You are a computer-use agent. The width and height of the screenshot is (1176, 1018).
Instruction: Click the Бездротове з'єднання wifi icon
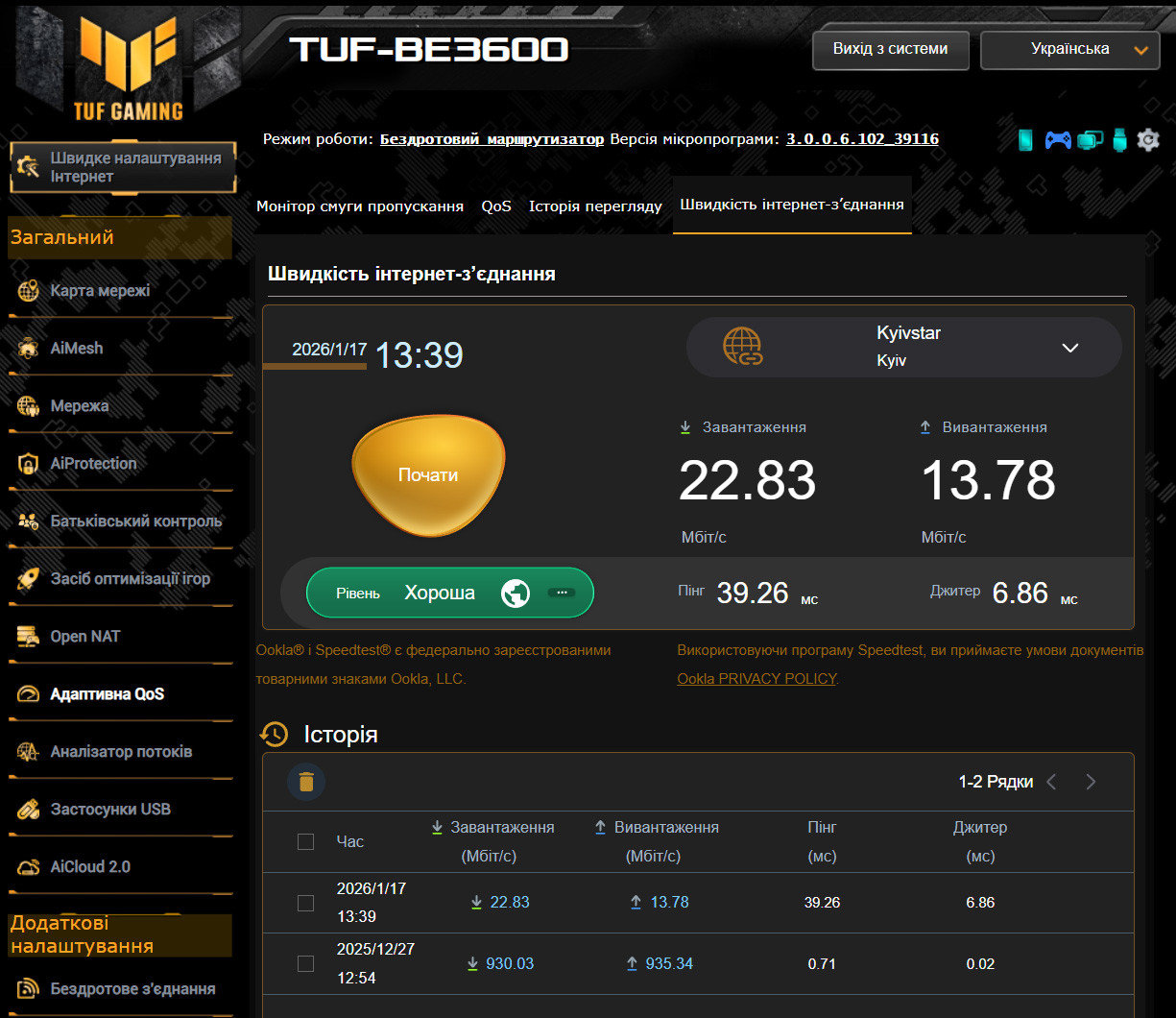pyautogui.click(x=29, y=988)
